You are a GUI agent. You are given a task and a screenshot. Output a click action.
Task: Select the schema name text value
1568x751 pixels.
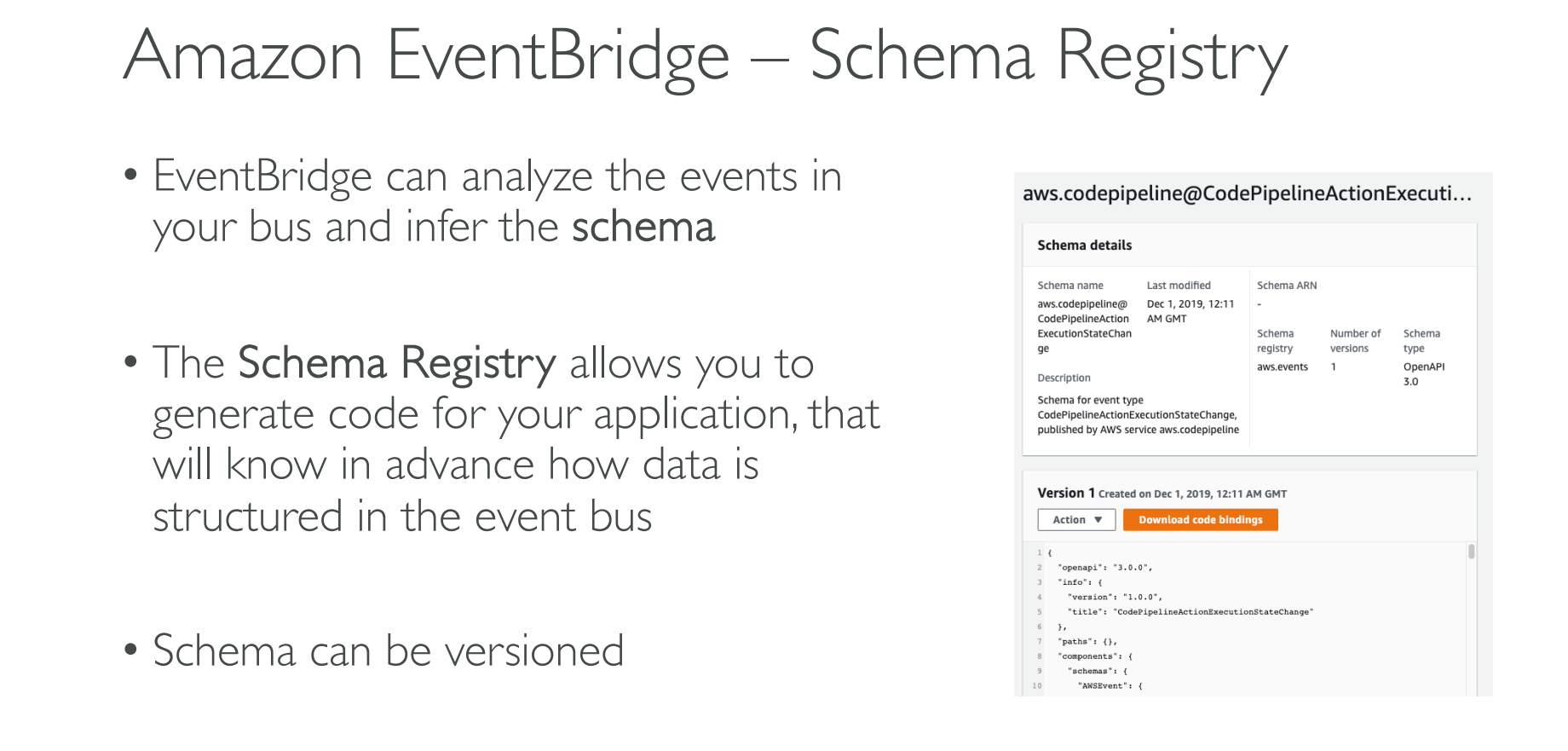coord(1084,326)
